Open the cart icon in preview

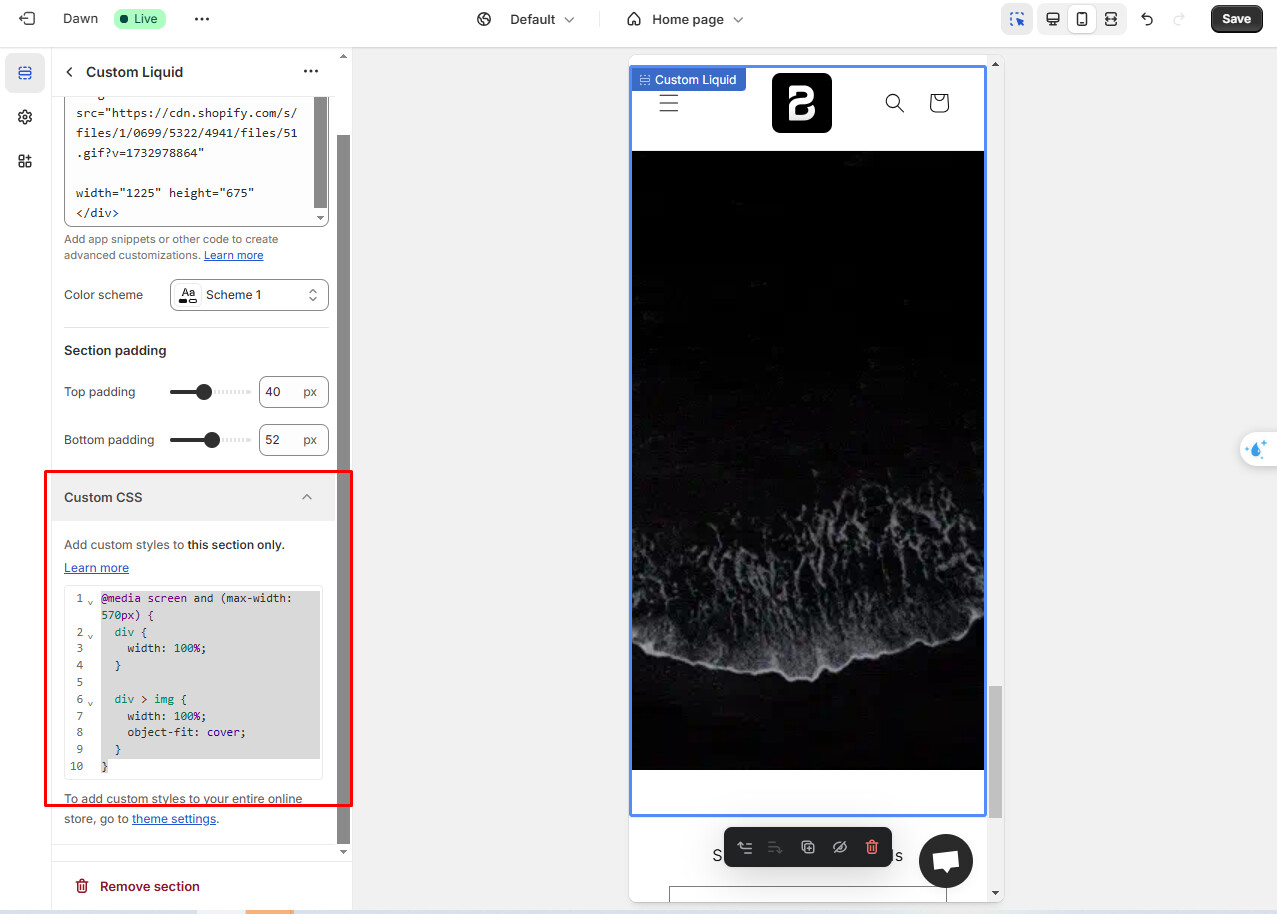point(939,103)
